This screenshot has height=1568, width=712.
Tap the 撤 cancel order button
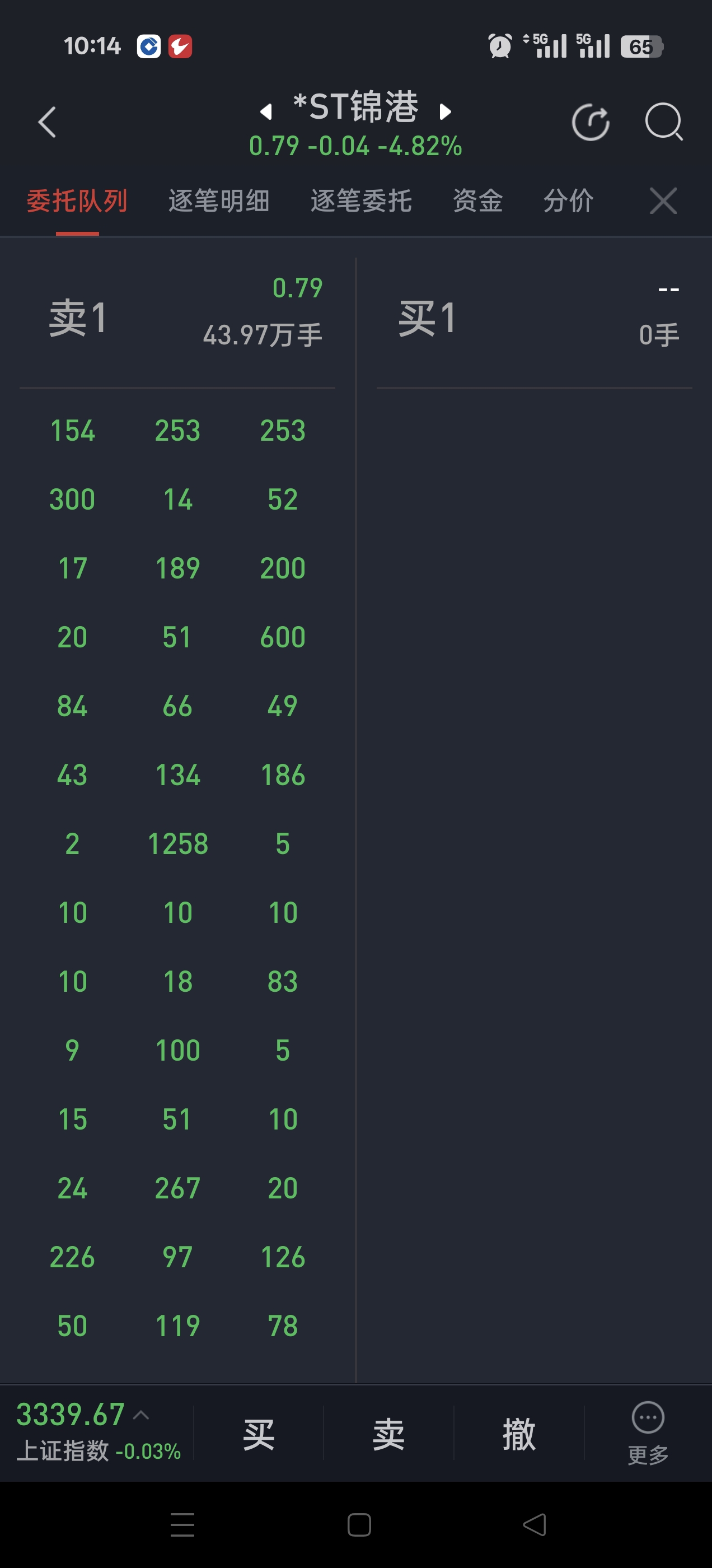coord(519,1434)
